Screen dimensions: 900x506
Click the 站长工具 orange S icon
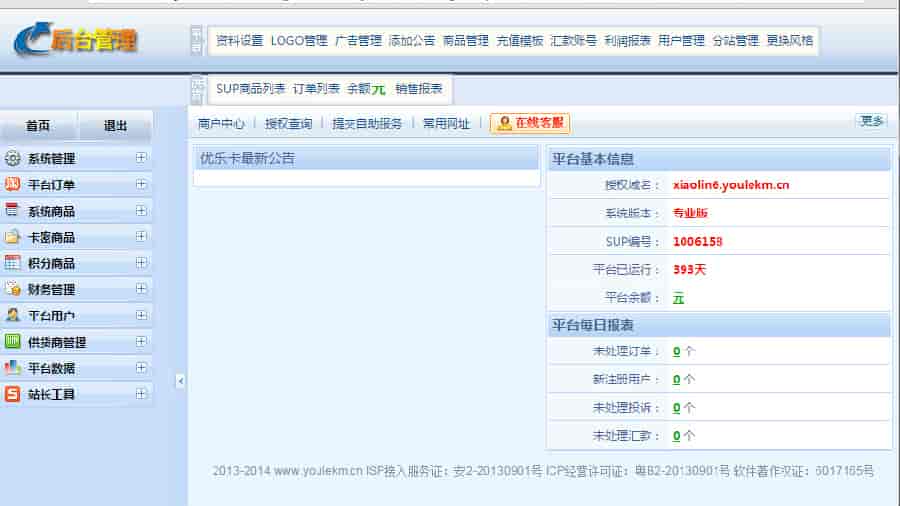13,394
